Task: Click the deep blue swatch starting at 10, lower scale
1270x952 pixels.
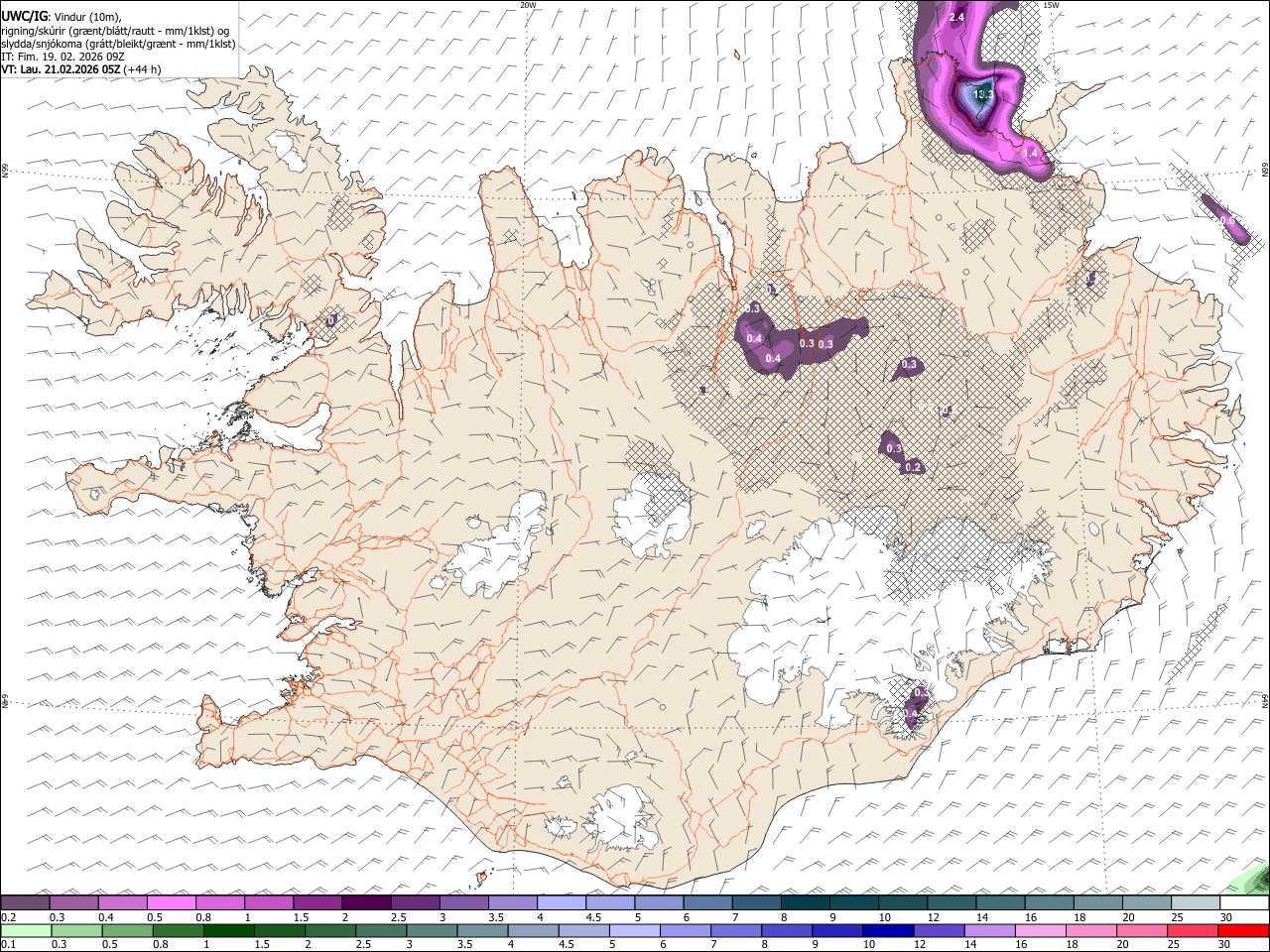Action: 888,930
